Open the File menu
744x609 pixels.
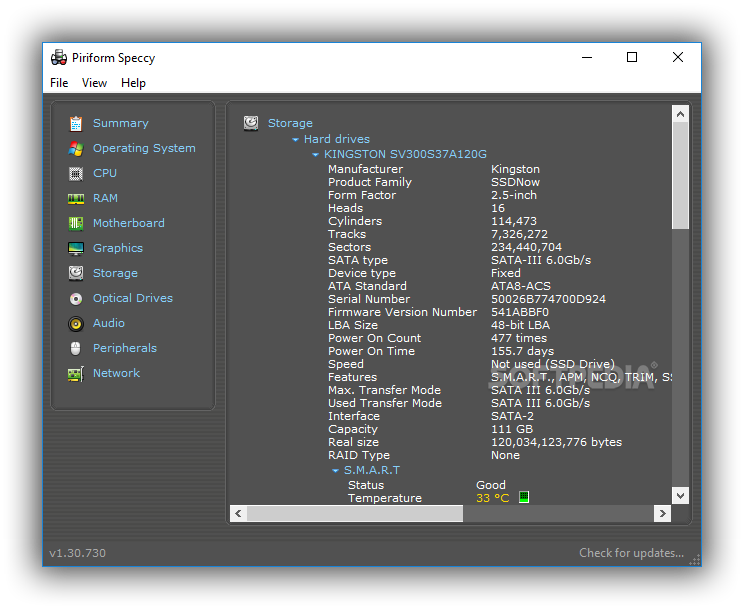[x=59, y=83]
